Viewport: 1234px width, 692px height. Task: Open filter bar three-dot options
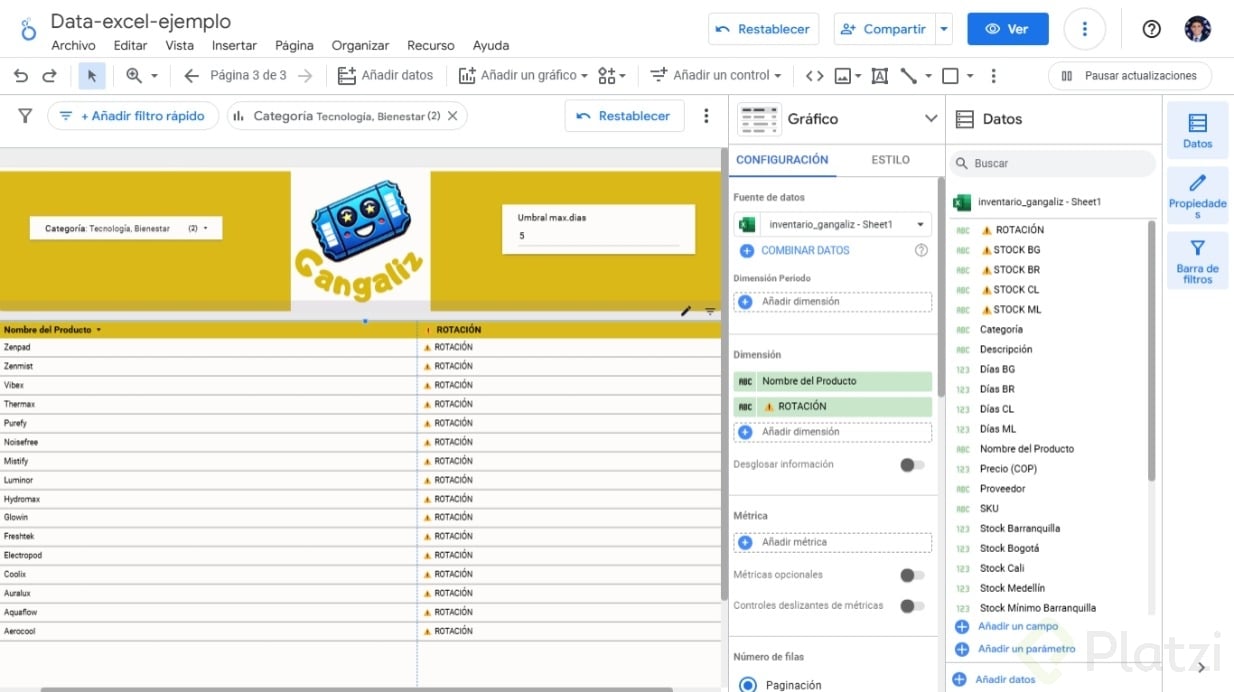(706, 116)
